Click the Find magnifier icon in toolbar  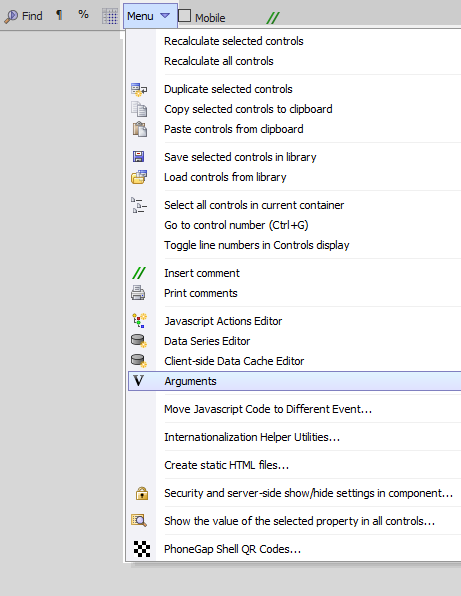coord(11,16)
